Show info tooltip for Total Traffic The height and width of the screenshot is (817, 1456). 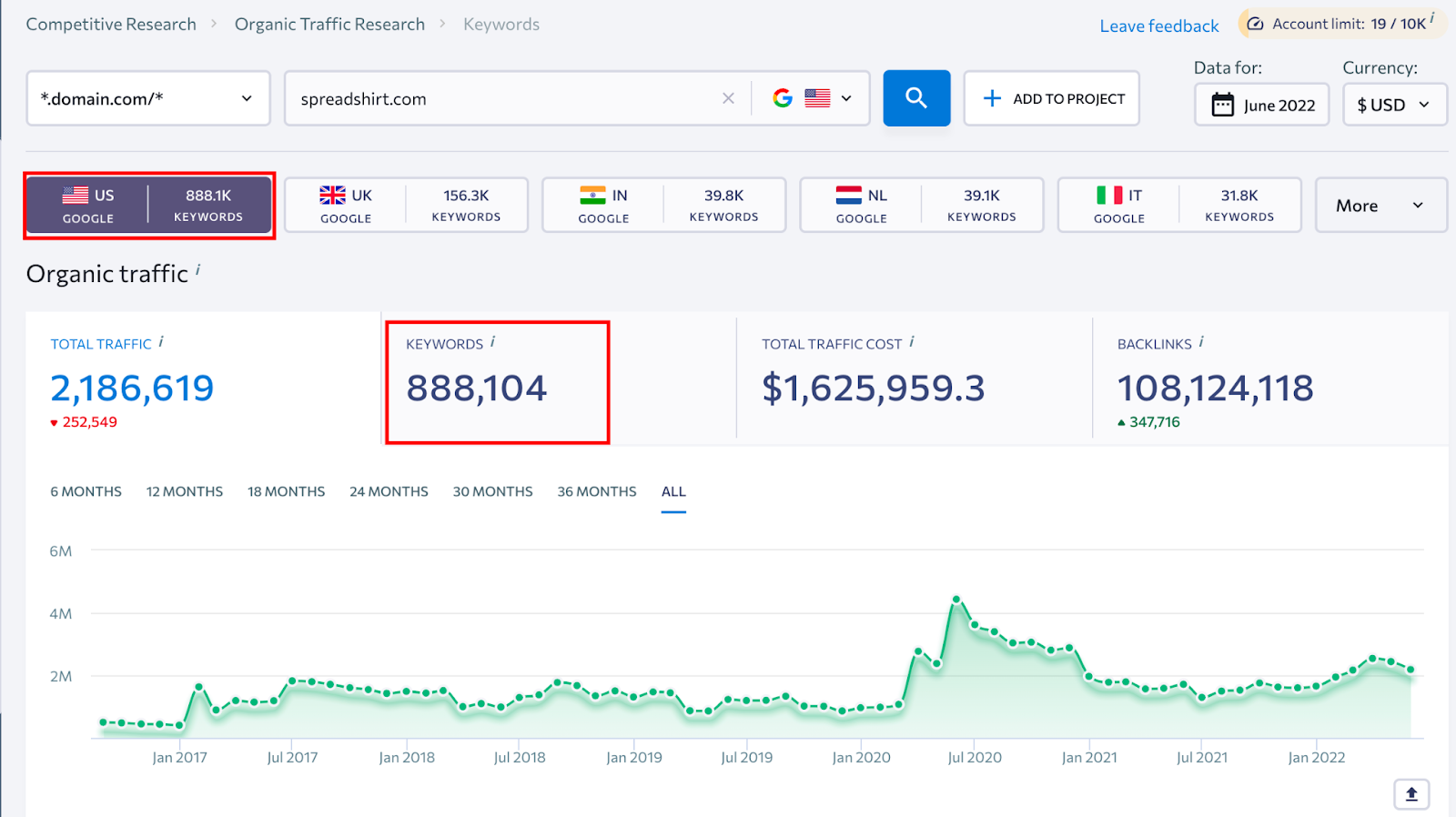(x=161, y=342)
